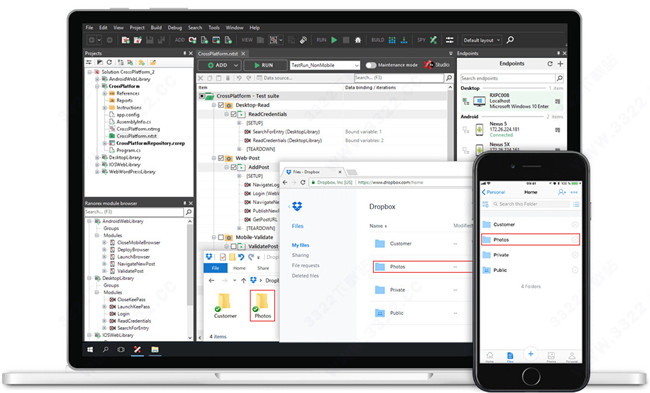
Task: Reload the Dropbox browser page
Action: click(x=303, y=182)
